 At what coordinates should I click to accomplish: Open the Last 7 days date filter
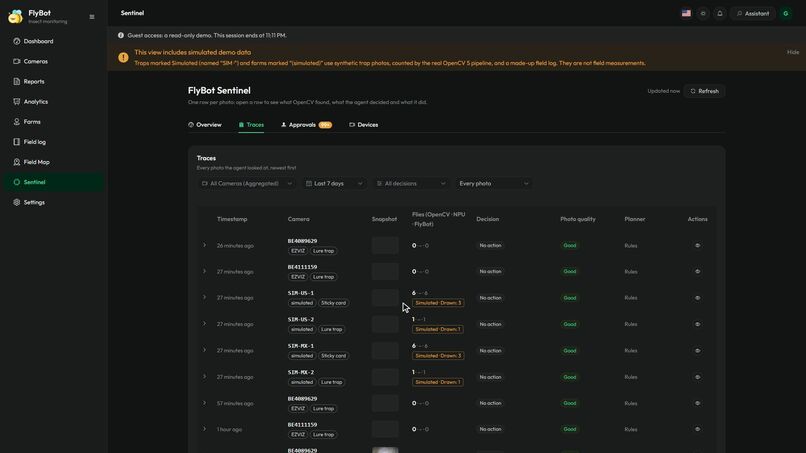(x=334, y=184)
